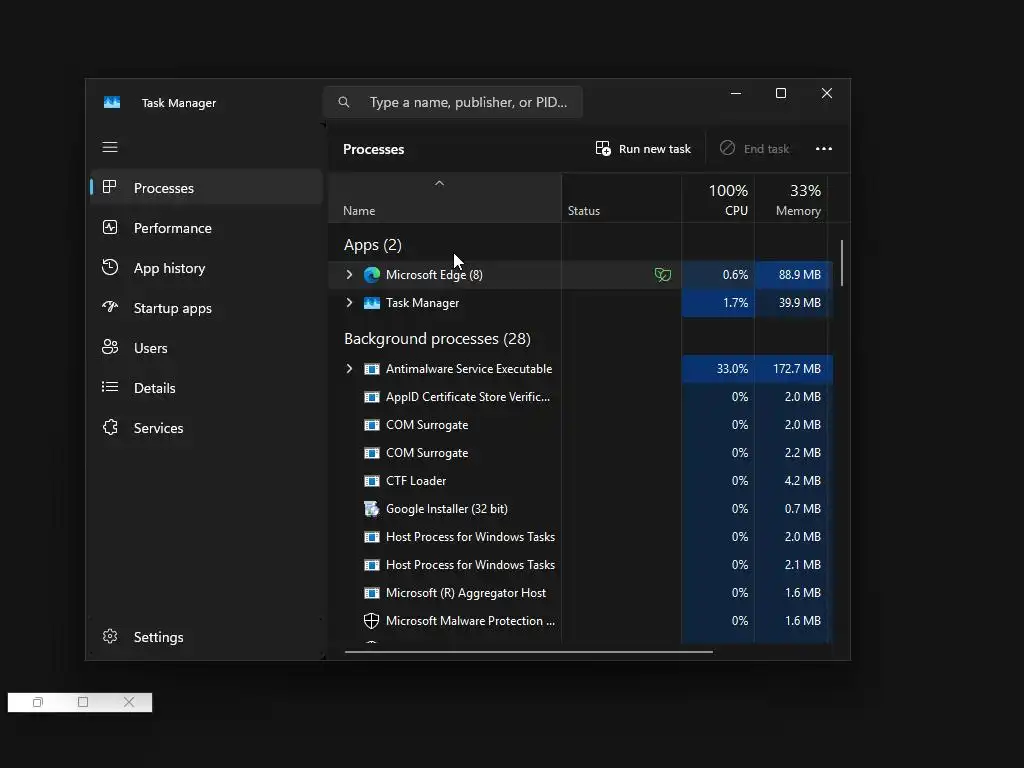
Task: Open the Processes page
Action: 206,187
